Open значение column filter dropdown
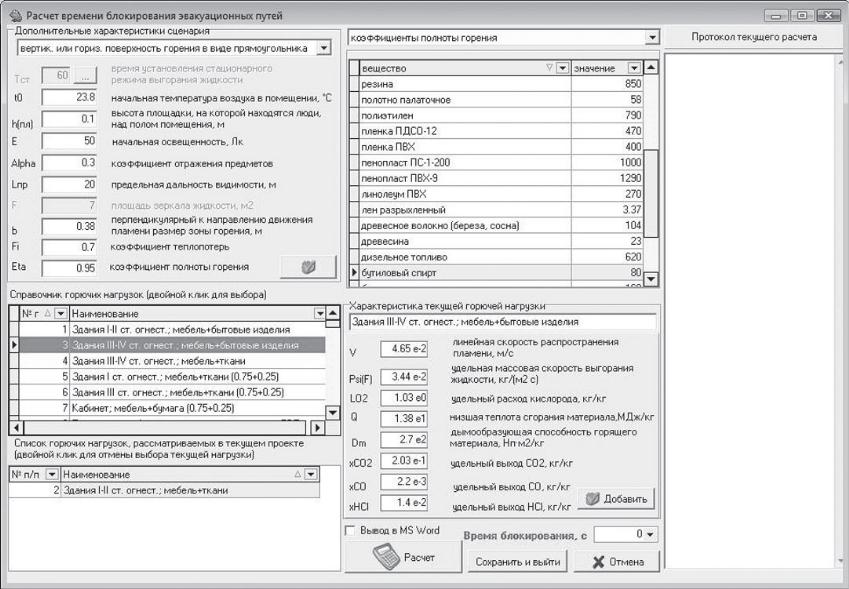849x589 pixels. pyautogui.click(x=634, y=68)
